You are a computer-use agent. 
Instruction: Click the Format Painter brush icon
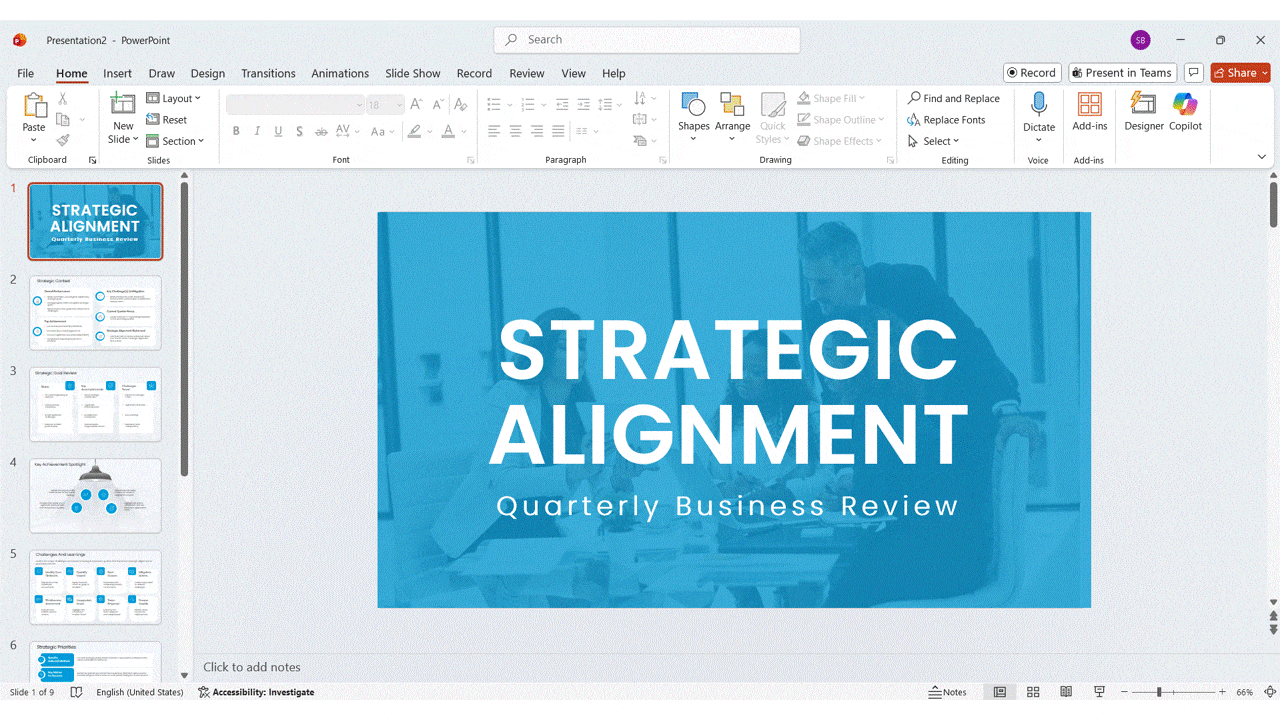coord(63,141)
